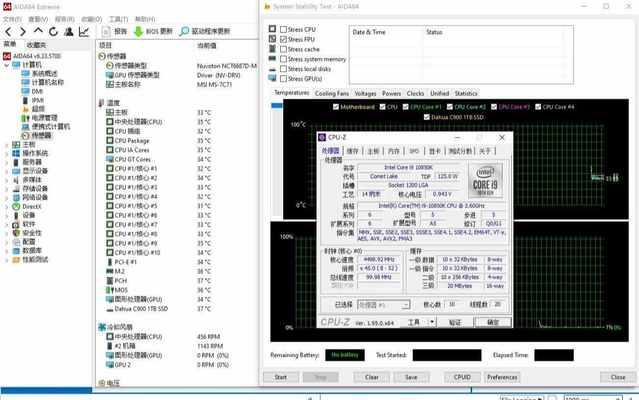Toggle the Motherboard graph checkbox
639x400 pixels.
tap(336, 107)
